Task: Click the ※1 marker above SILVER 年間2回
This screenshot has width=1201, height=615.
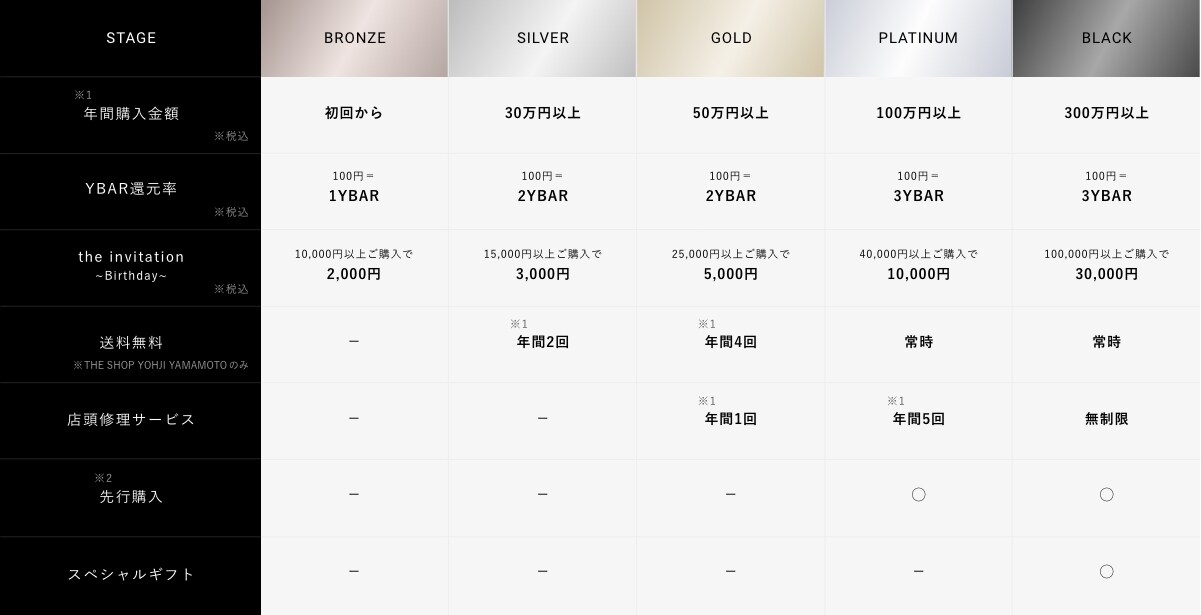Action: point(519,324)
